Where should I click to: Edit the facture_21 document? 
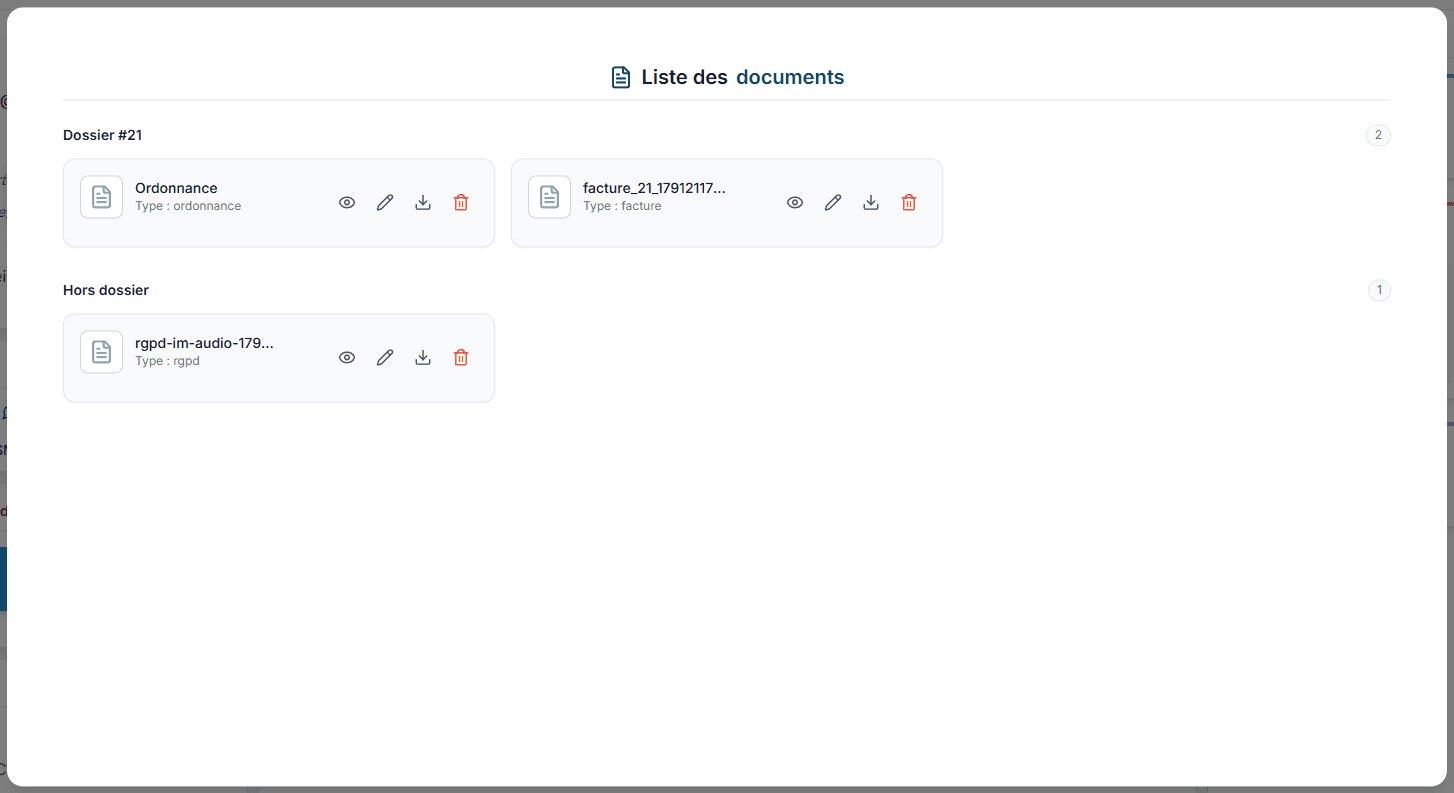click(x=833, y=202)
